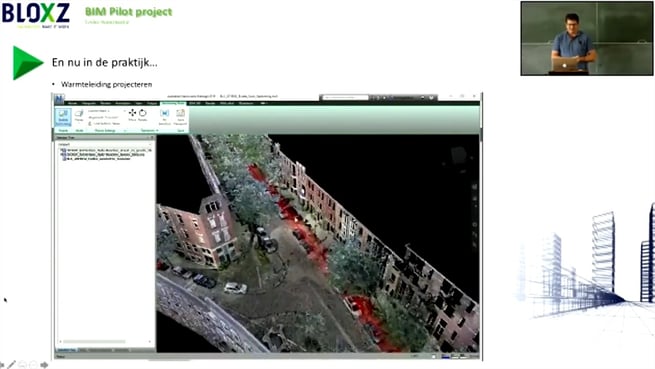Expand the Planes Settings panel title
The width and height of the screenshot is (655, 369).
[x=105, y=130]
